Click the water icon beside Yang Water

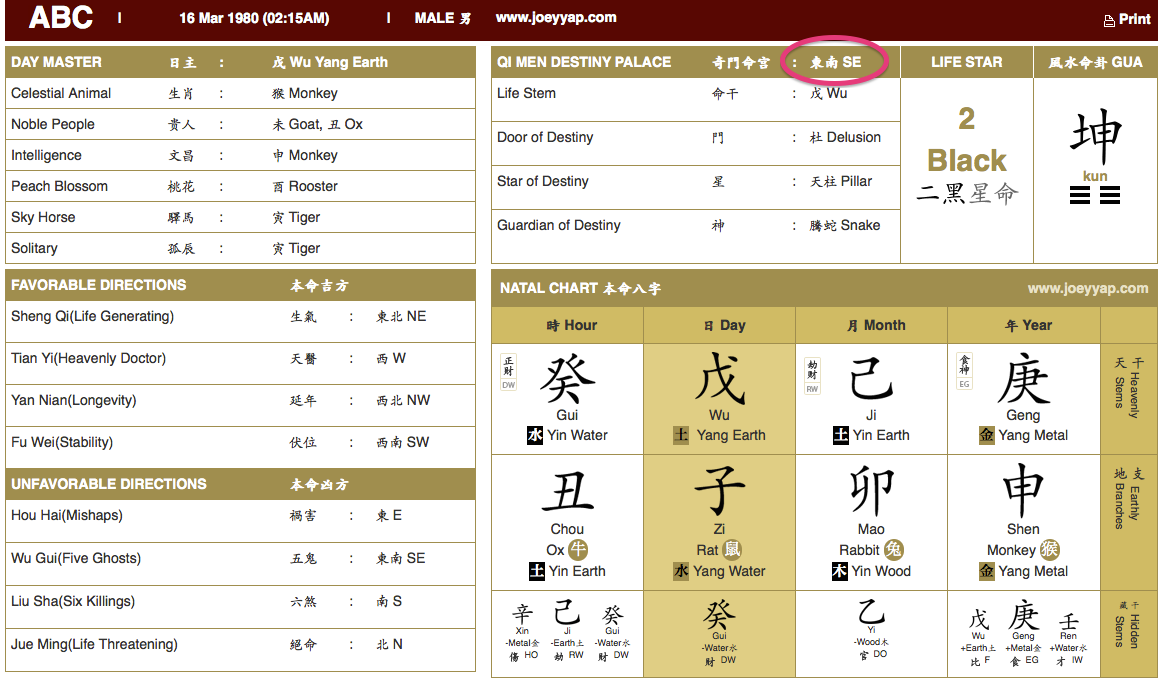point(681,571)
